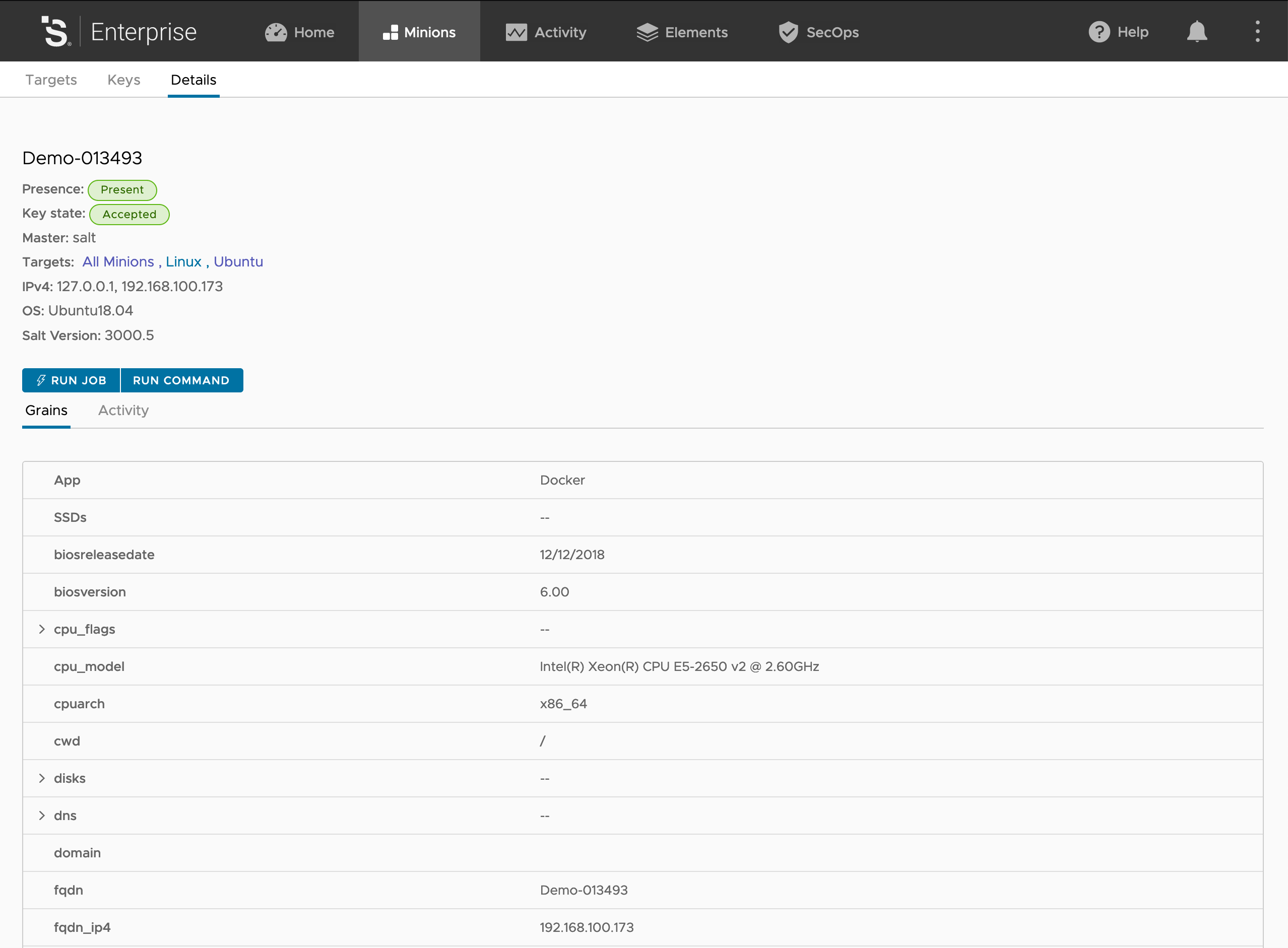
Task: Expand the cpu_flags grain row
Action: tap(41, 629)
